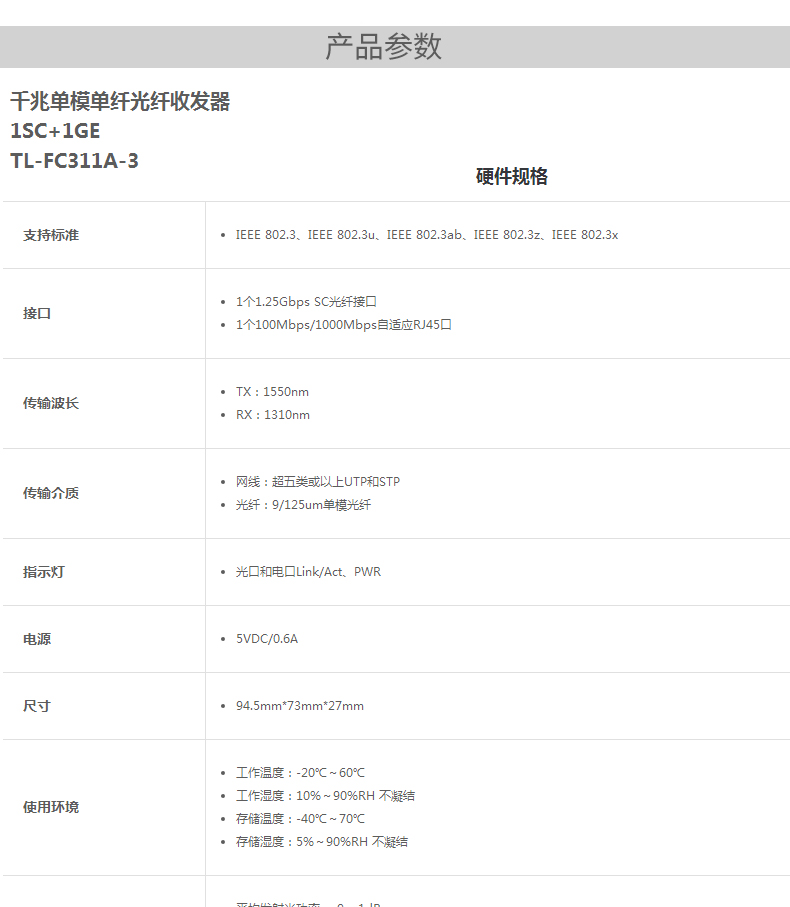Select the 存储温度：-40℃～70℃ line

pyautogui.click(x=301, y=819)
